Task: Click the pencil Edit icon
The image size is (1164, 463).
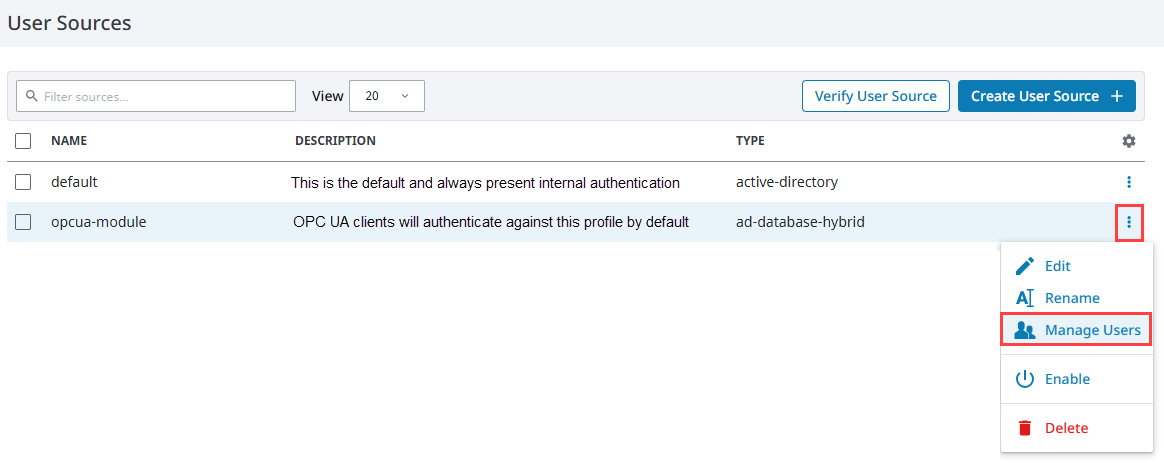Action: click(1025, 266)
